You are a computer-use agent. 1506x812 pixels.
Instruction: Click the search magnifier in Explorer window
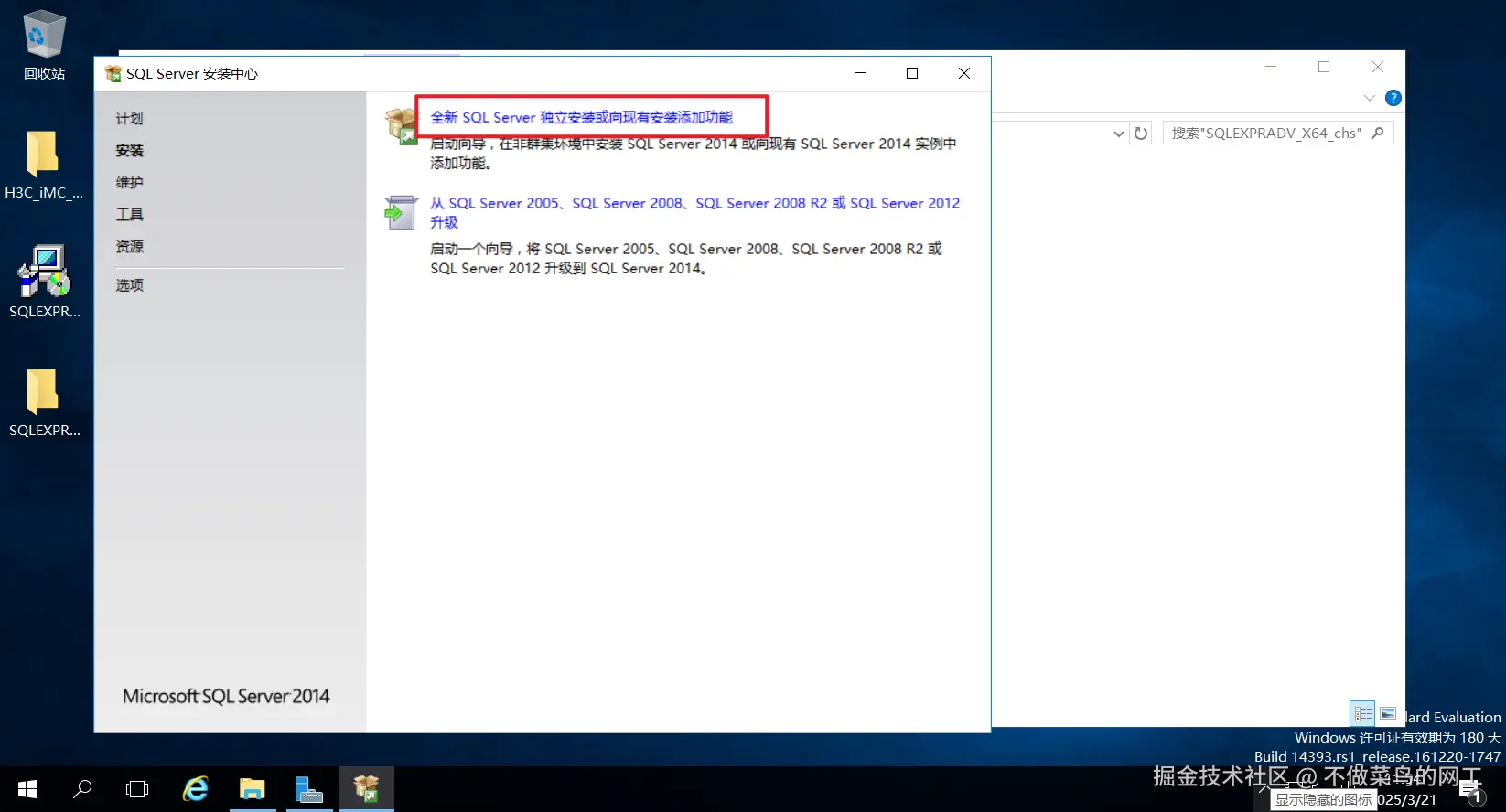pyautogui.click(x=1379, y=133)
